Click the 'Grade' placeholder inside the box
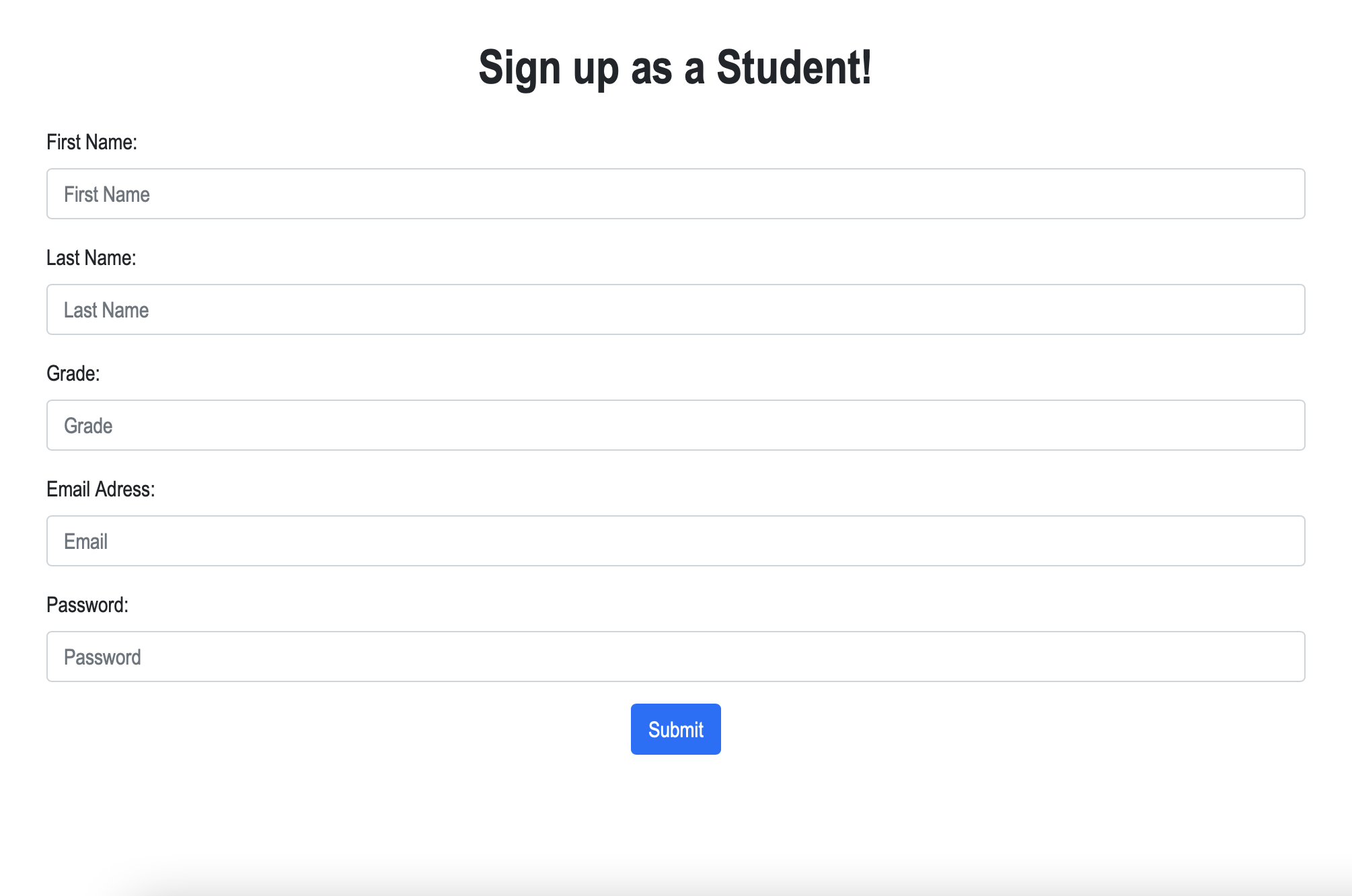The image size is (1352, 896). point(87,426)
